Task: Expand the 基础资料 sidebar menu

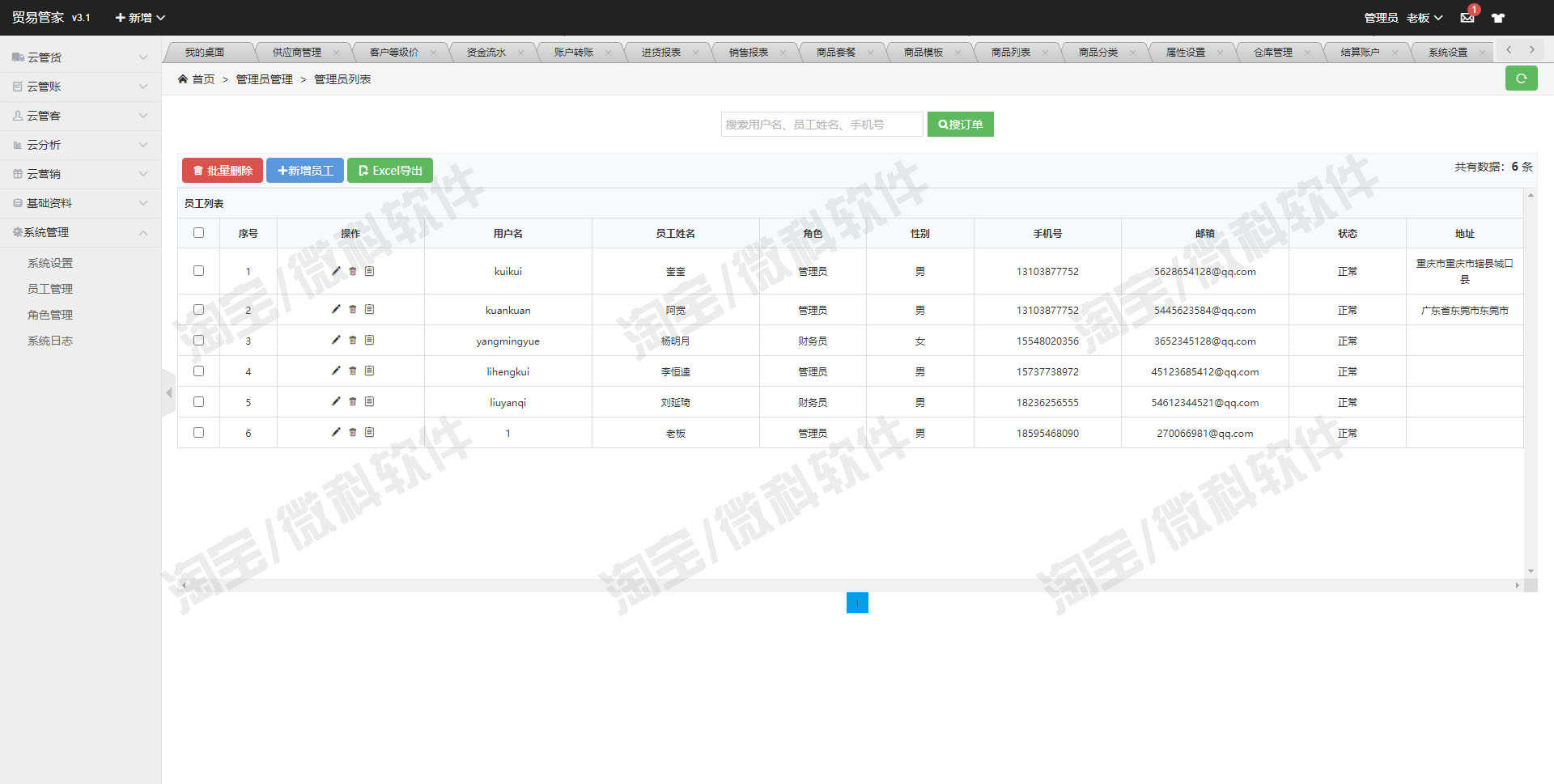Action: point(80,203)
